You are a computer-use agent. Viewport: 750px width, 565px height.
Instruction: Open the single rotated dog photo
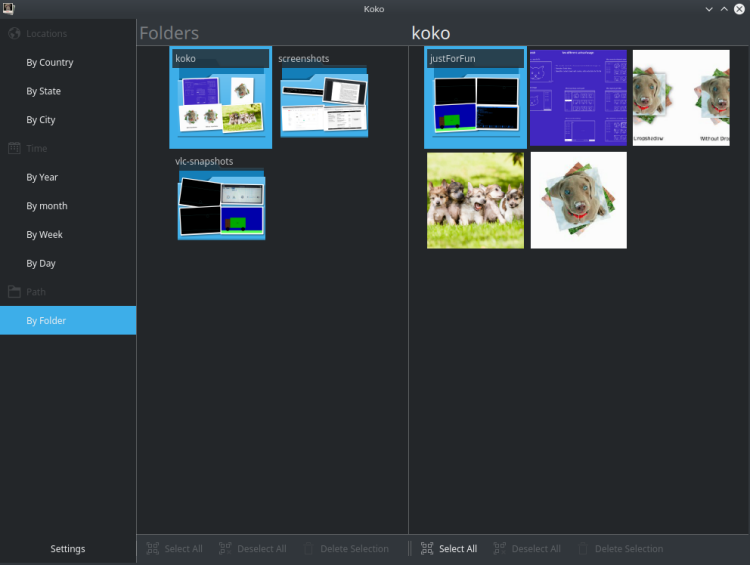pyautogui.click(x=578, y=200)
